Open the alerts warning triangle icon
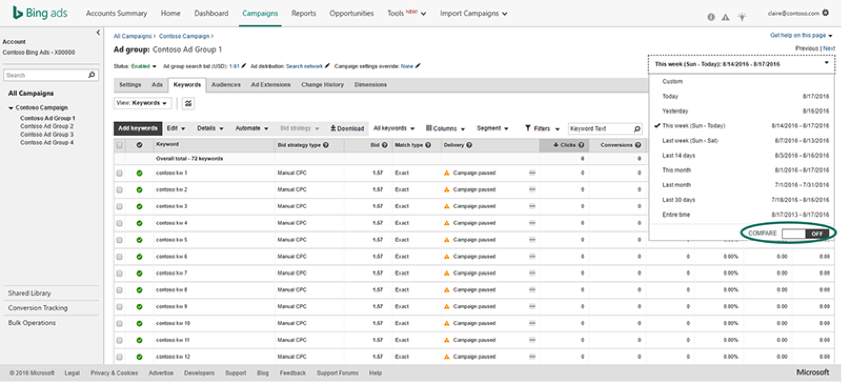 (725, 17)
